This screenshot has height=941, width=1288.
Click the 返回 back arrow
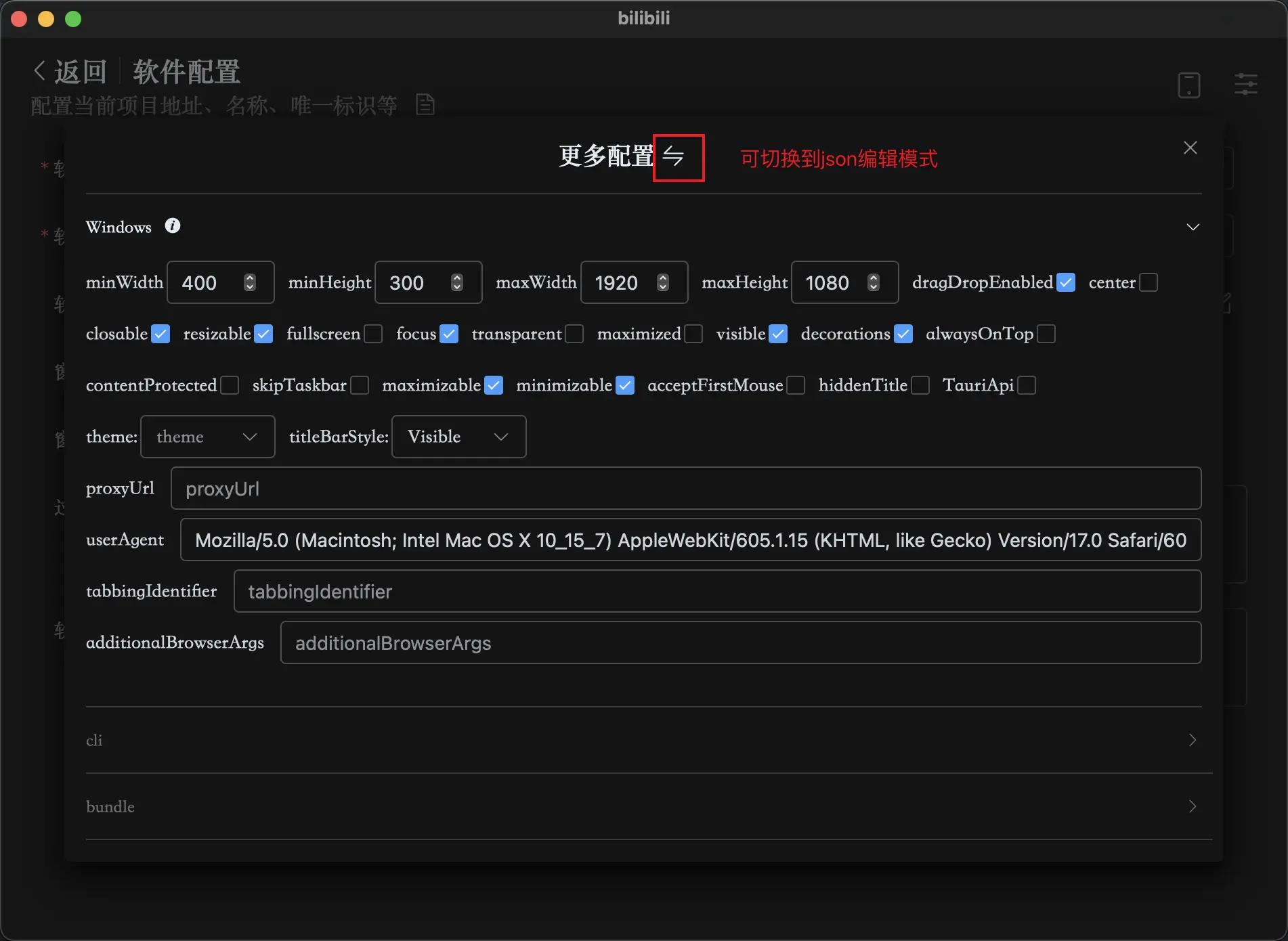tap(41, 71)
